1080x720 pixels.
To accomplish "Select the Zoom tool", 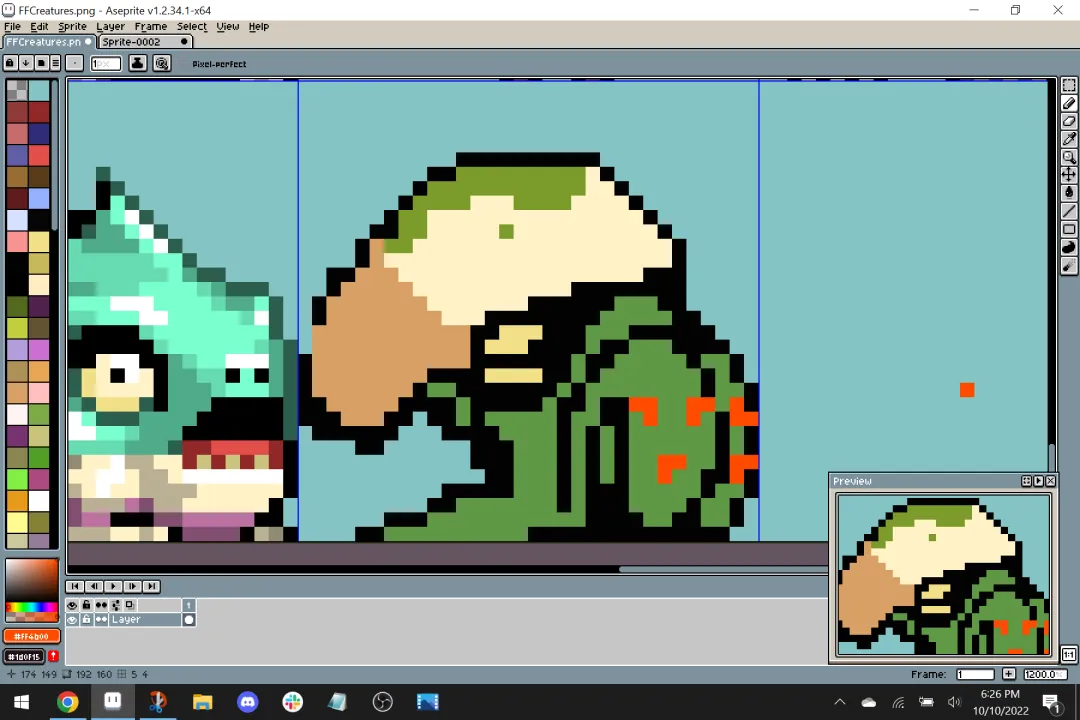I will [x=1068, y=157].
